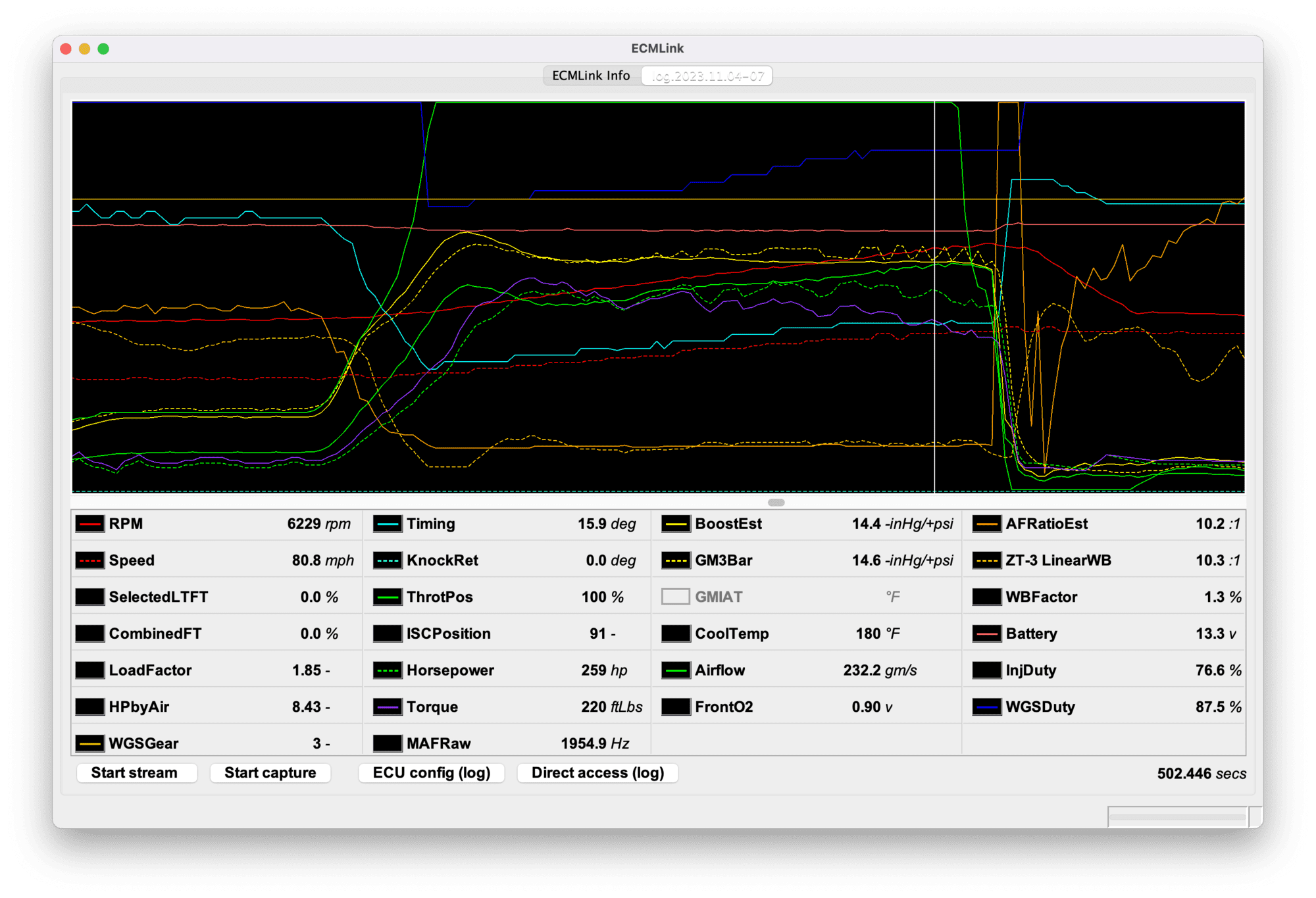This screenshot has height=898, width=1316.
Task: Click the status progress bar at bottom right
Action: (x=1178, y=817)
